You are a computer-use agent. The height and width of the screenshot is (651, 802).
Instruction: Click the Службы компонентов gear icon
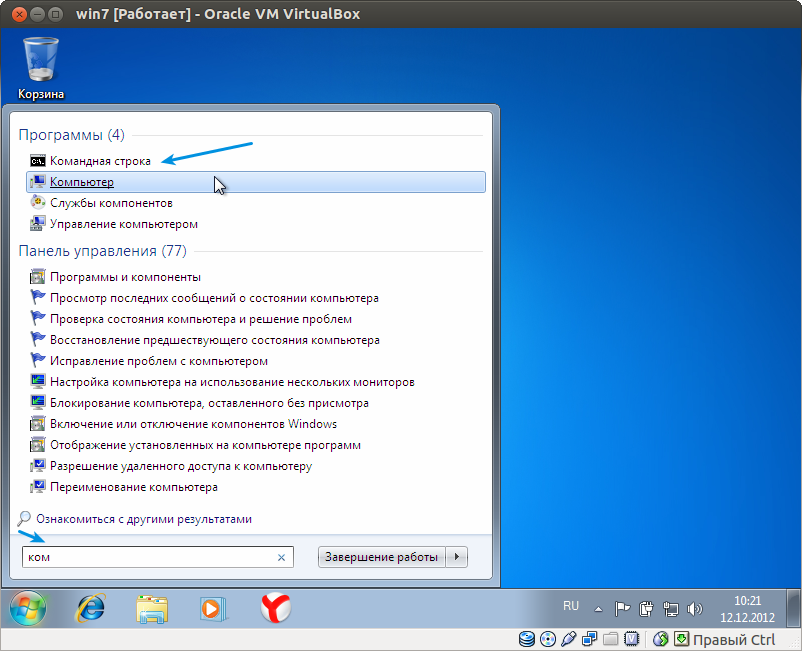click(37, 203)
